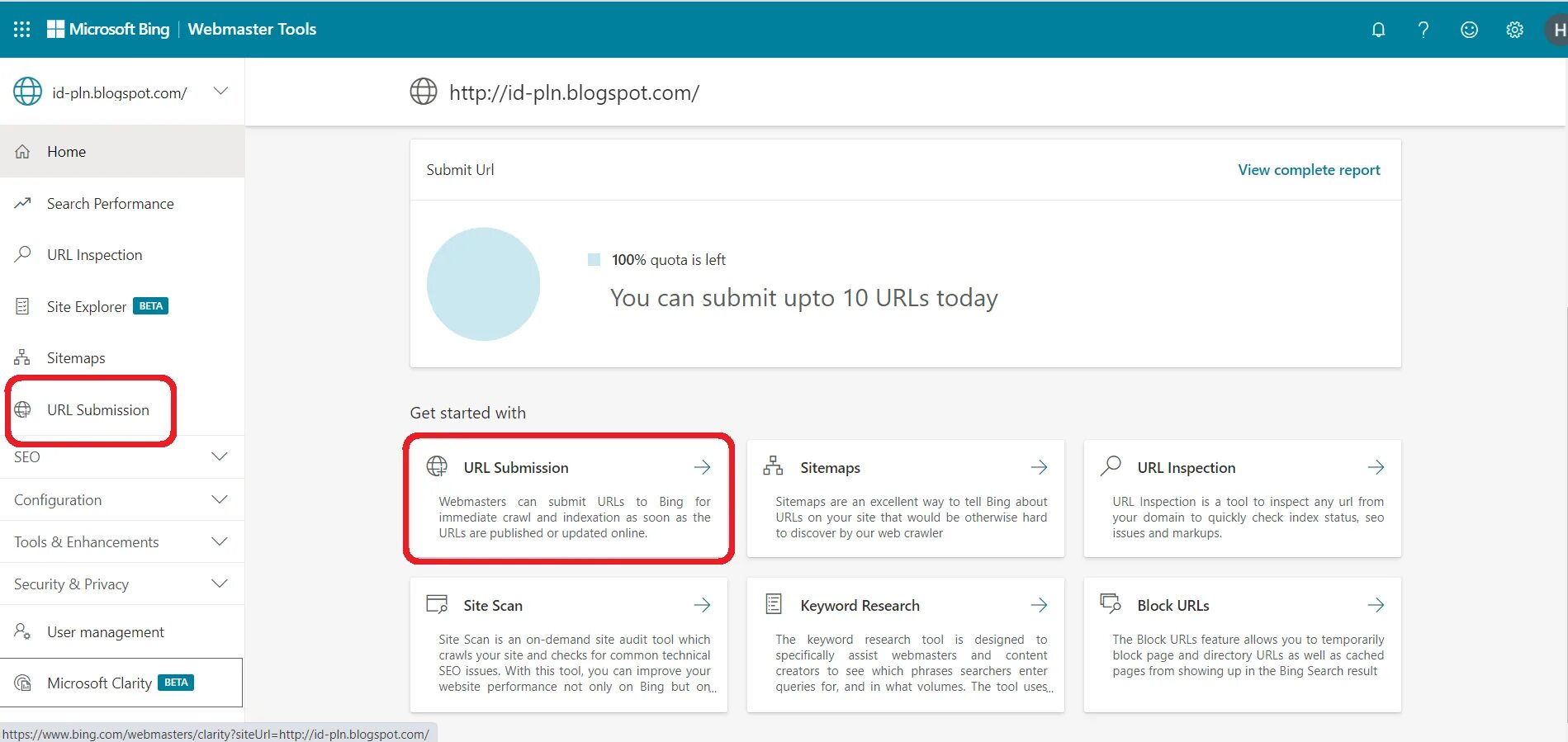Open the site selector dropdown chevron
The image size is (1568, 742).
point(220,91)
